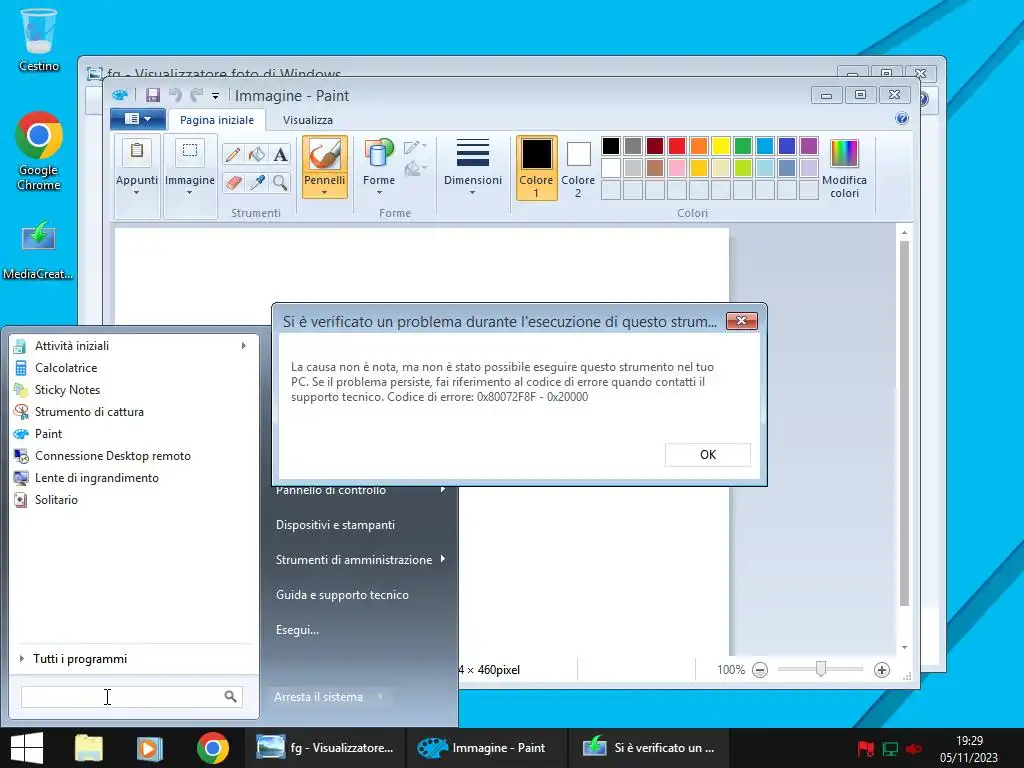Screen dimensions: 1024x768
Task: Select Colore 2 background swatch
Action: tap(578, 167)
